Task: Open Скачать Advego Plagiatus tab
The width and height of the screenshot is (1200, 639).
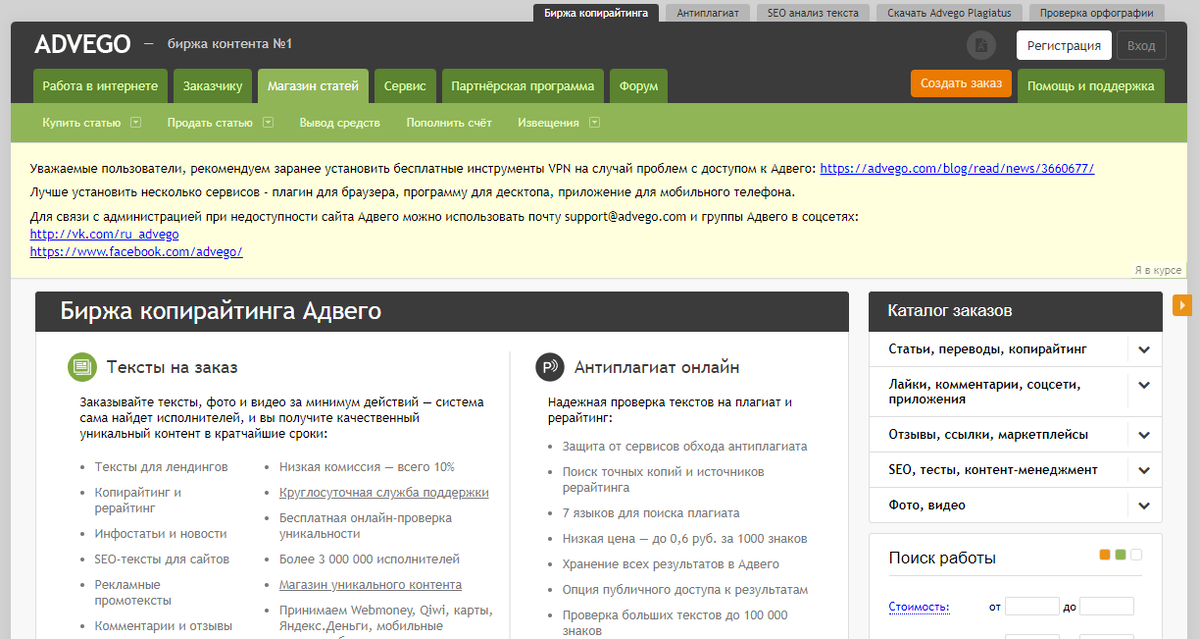Action: (x=949, y=13)
